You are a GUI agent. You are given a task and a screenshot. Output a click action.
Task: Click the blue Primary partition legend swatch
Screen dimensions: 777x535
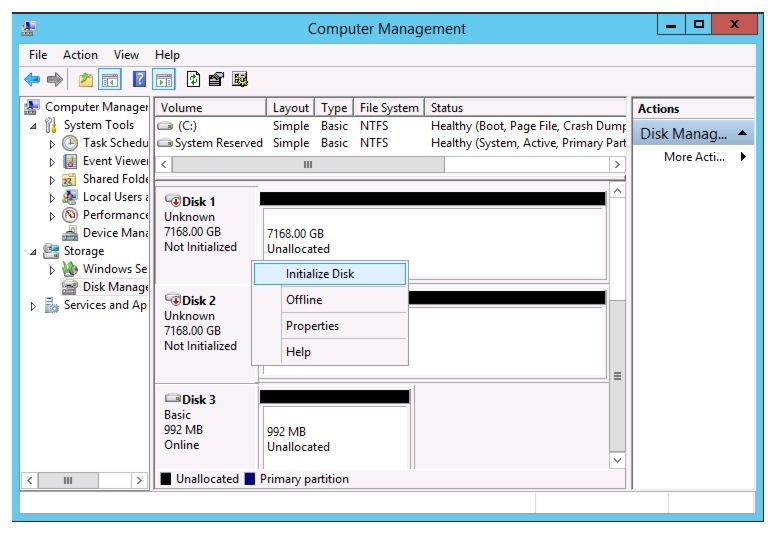click(250, 479)
